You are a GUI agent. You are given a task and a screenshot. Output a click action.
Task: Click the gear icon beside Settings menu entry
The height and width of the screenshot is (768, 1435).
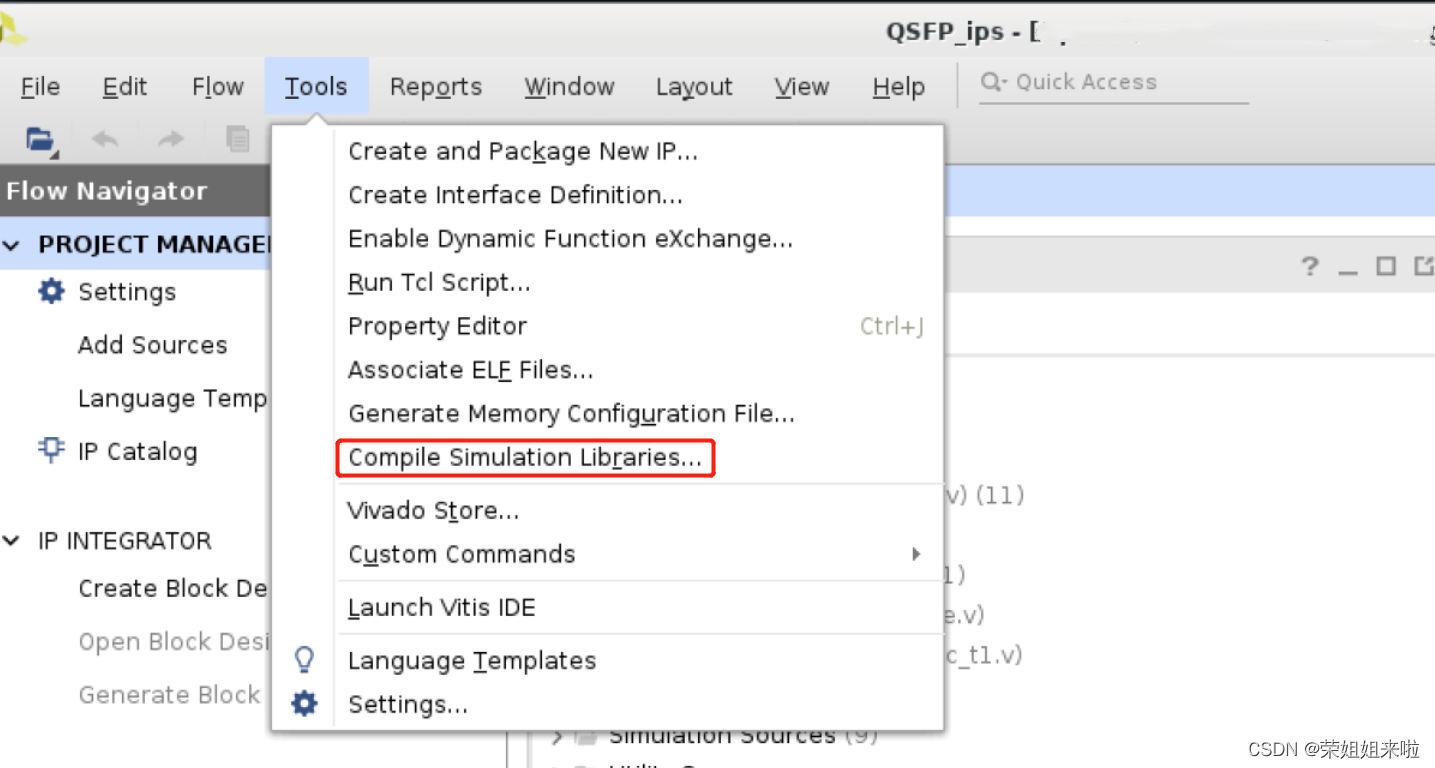coord(304,703)
